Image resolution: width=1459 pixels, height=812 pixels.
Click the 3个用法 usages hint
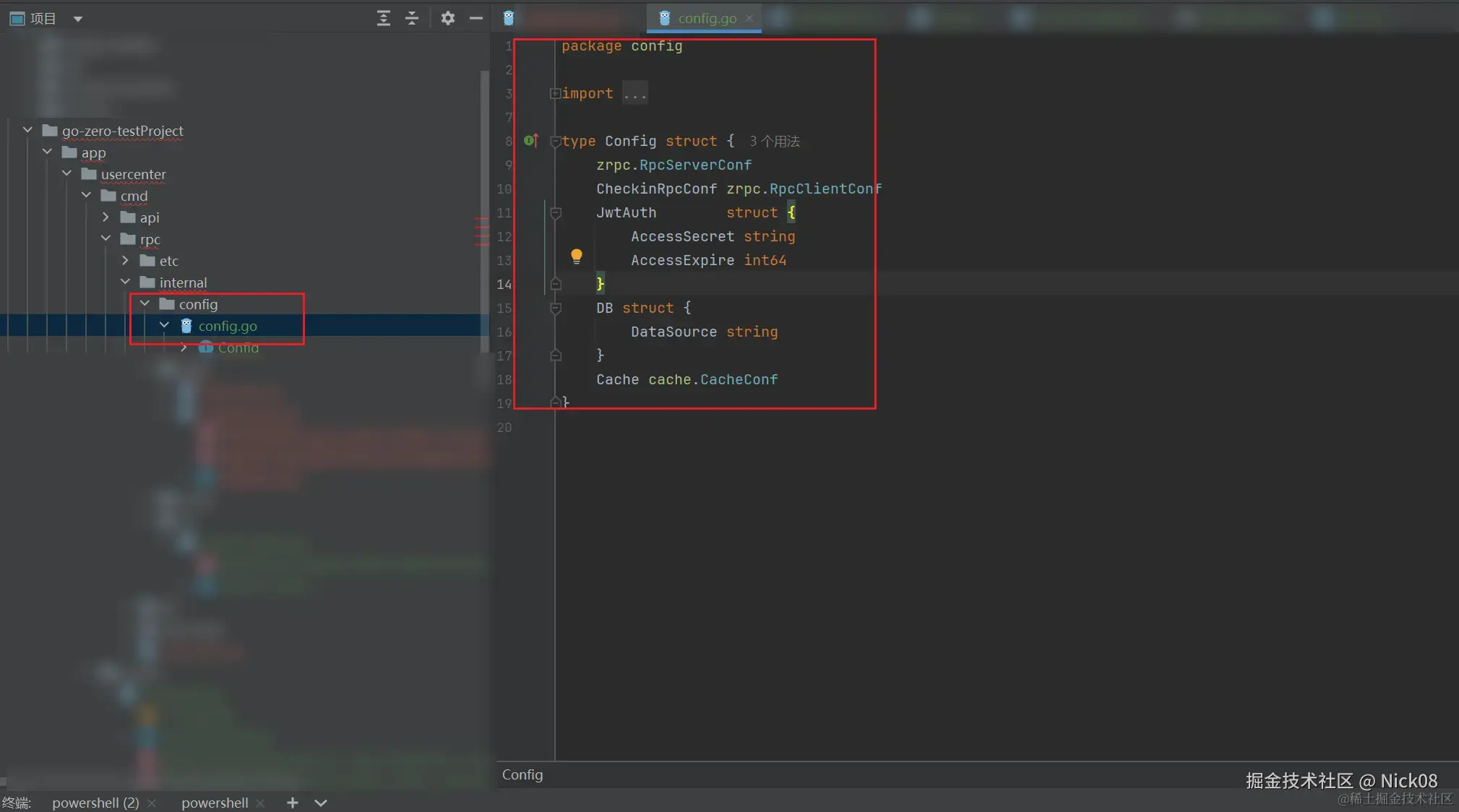(x=774, y=141)
